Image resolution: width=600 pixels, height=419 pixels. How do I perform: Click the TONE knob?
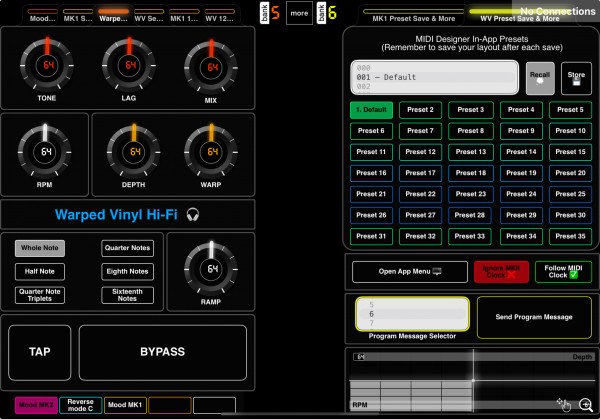click(x=47, y=65)
